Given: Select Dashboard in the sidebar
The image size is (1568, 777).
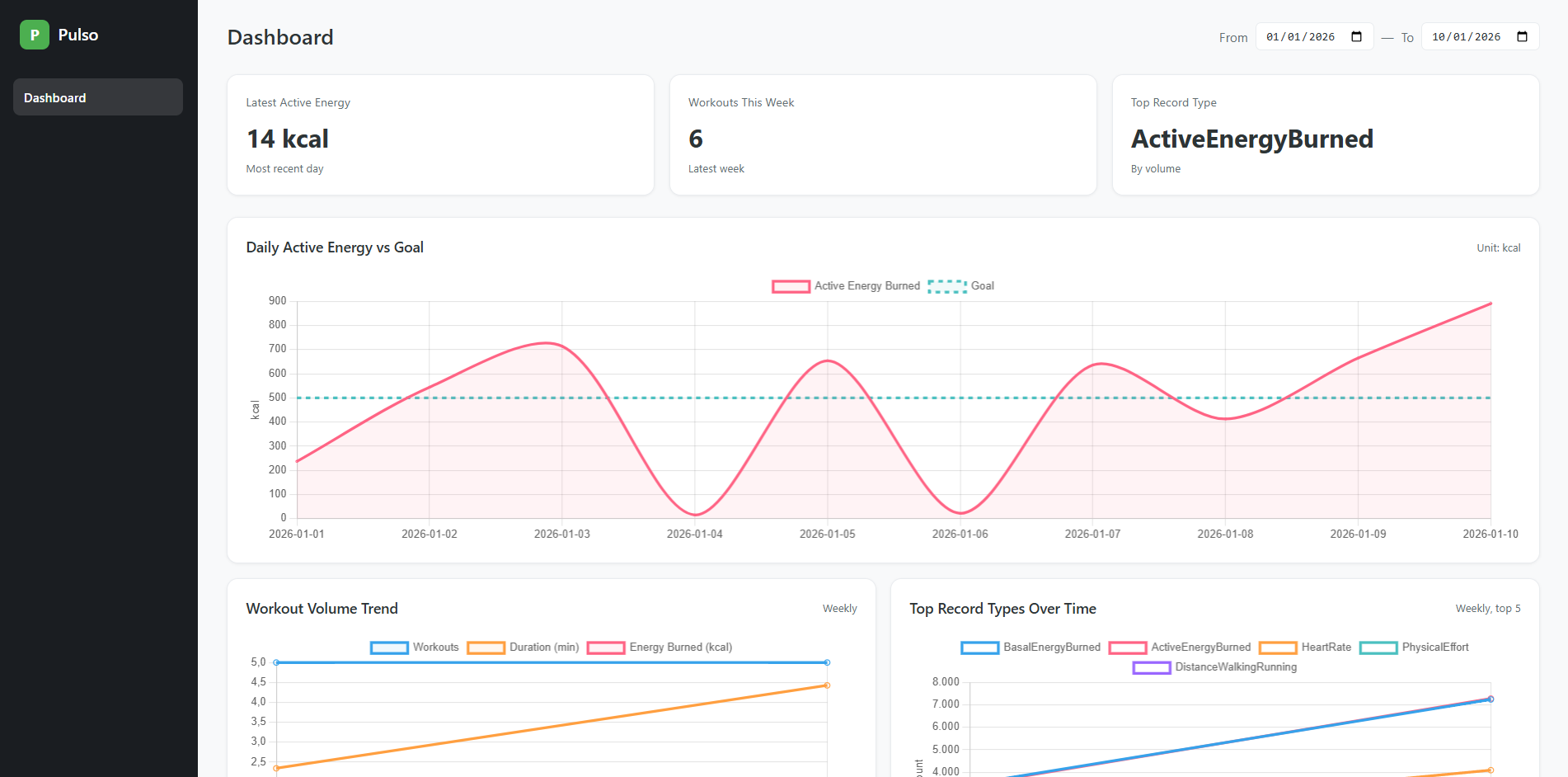Looking at the screenshot, I should 97,97.
